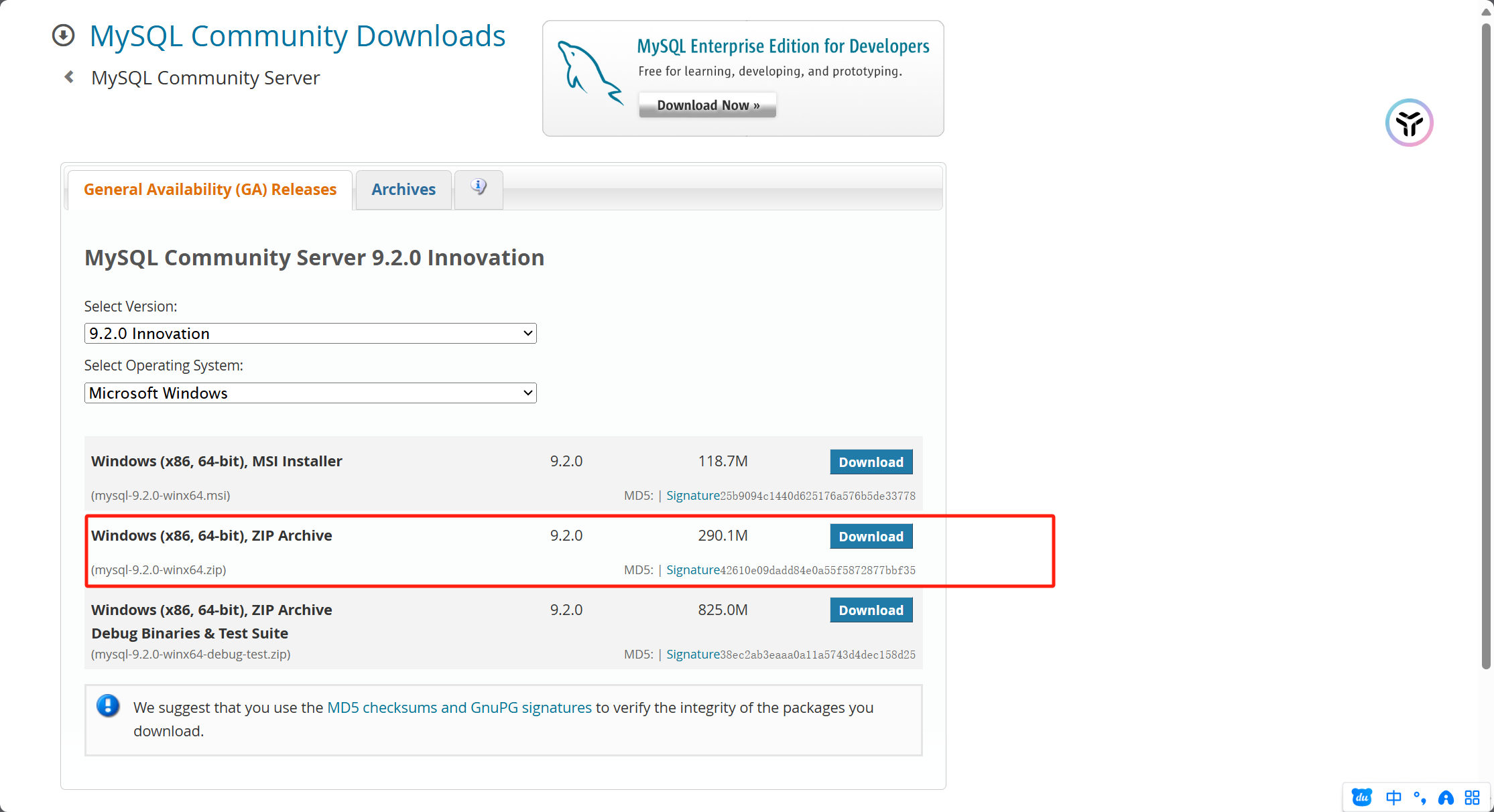The width and height of the screenshot is (1494, 812).
Task: Click the vertical page scrollbar thumb
Action: [1486, 345]
